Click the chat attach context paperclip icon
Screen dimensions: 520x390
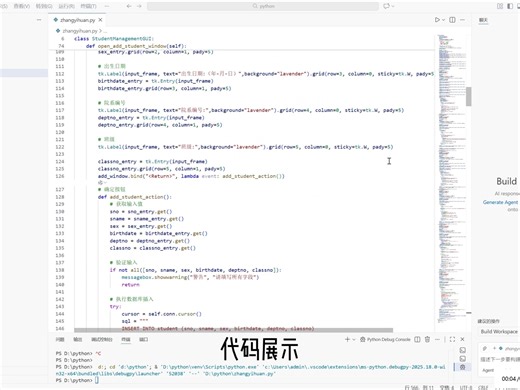(x=485, y=348)
